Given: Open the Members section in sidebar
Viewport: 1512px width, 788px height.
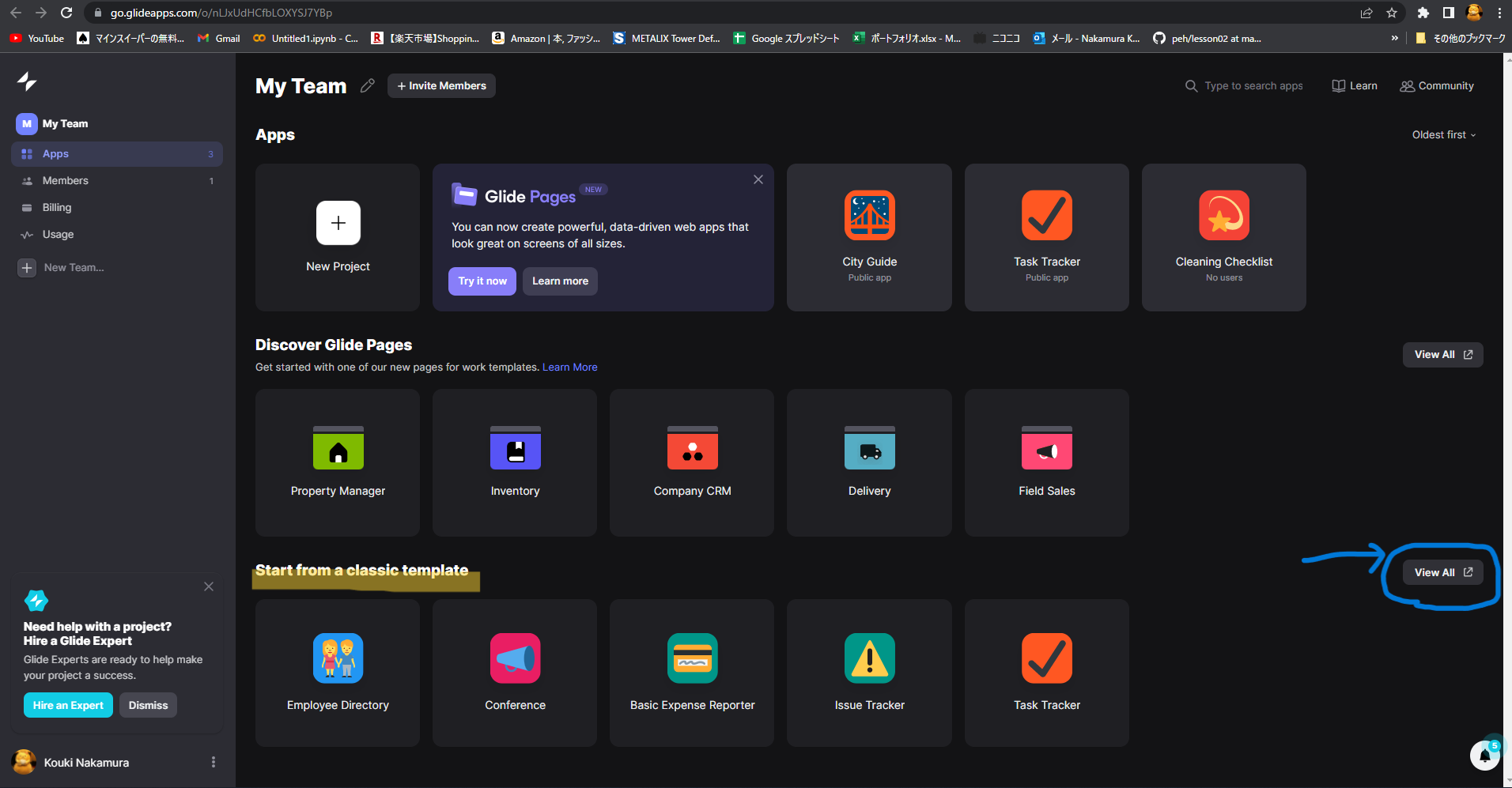Looking at the screenshot, I should pyautogui.click(x=117, y=181).
